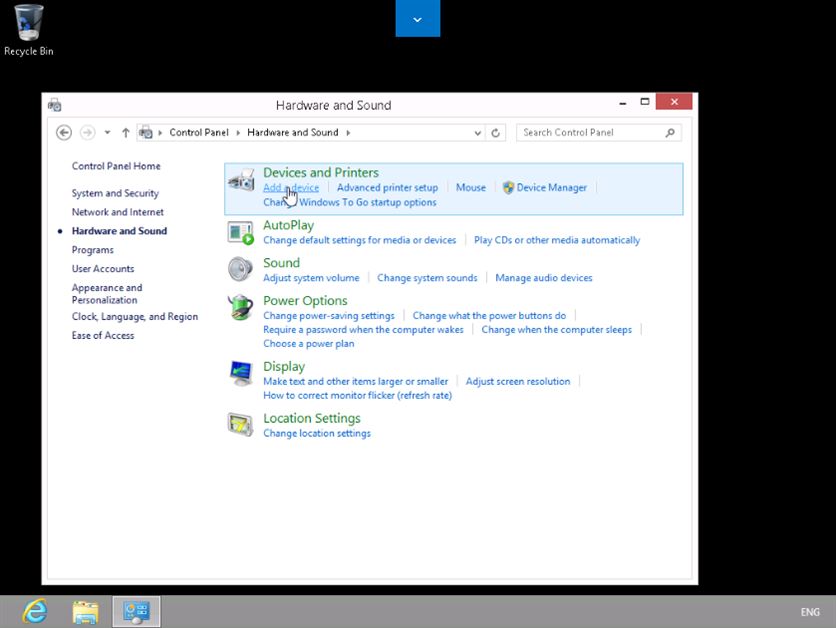Select System and Security in sidebar

click(115, 193)
